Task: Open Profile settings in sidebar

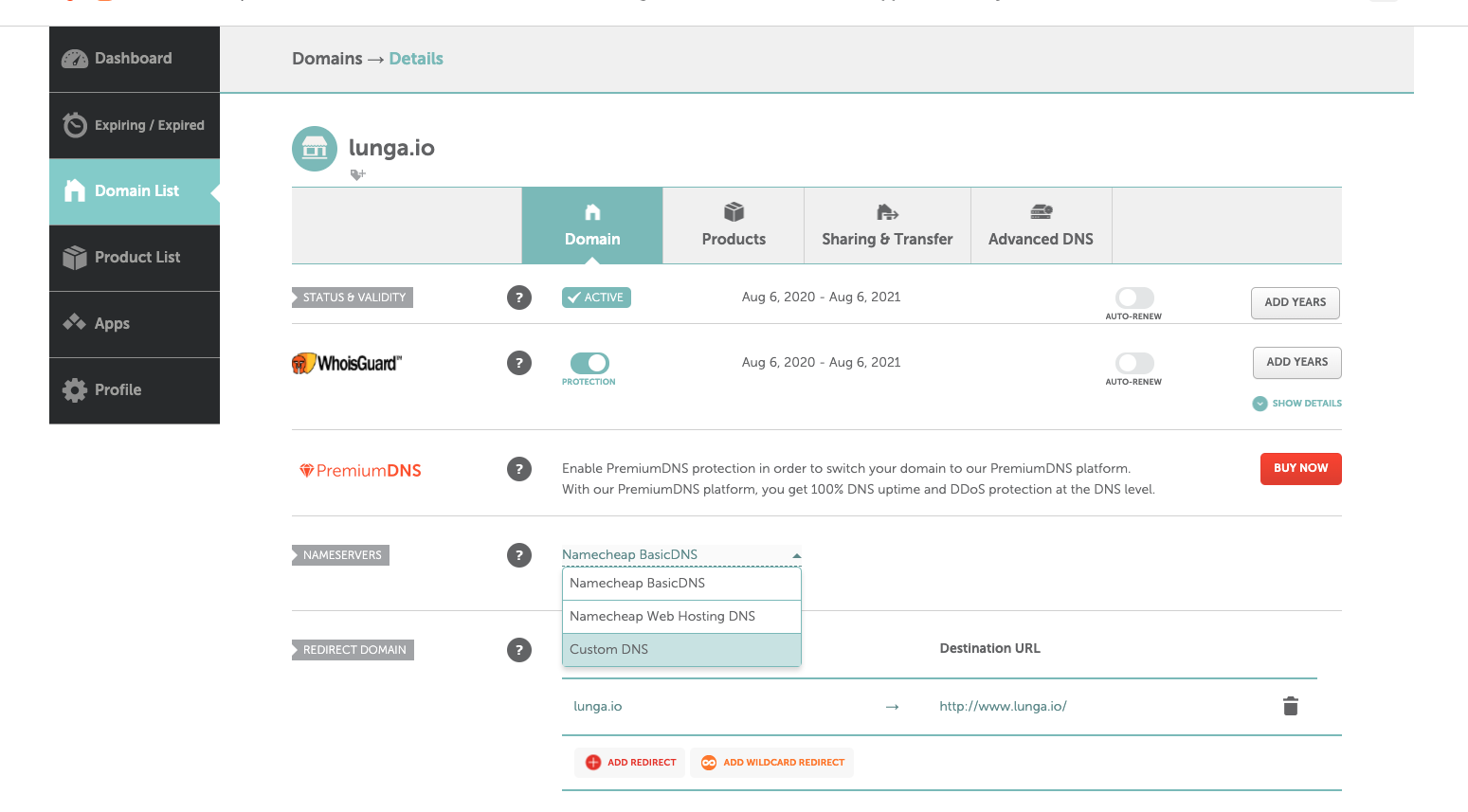Action: pos(135,390)
